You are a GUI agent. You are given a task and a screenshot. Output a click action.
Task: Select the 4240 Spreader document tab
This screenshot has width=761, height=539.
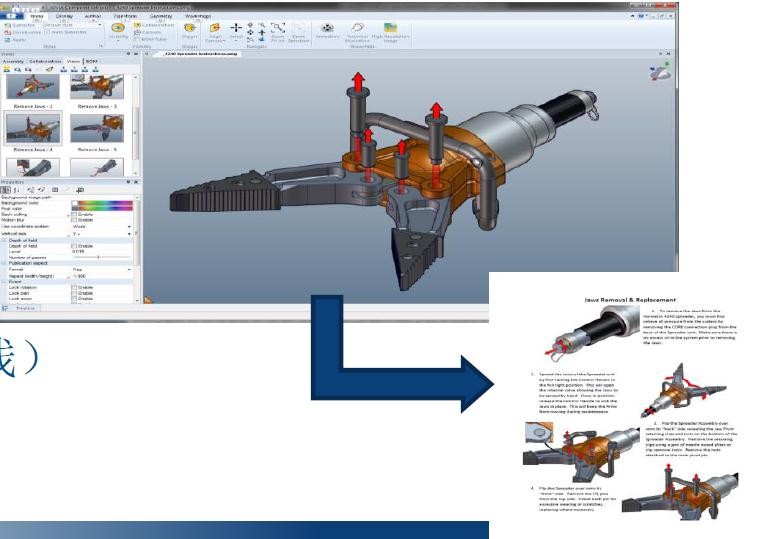201,54
